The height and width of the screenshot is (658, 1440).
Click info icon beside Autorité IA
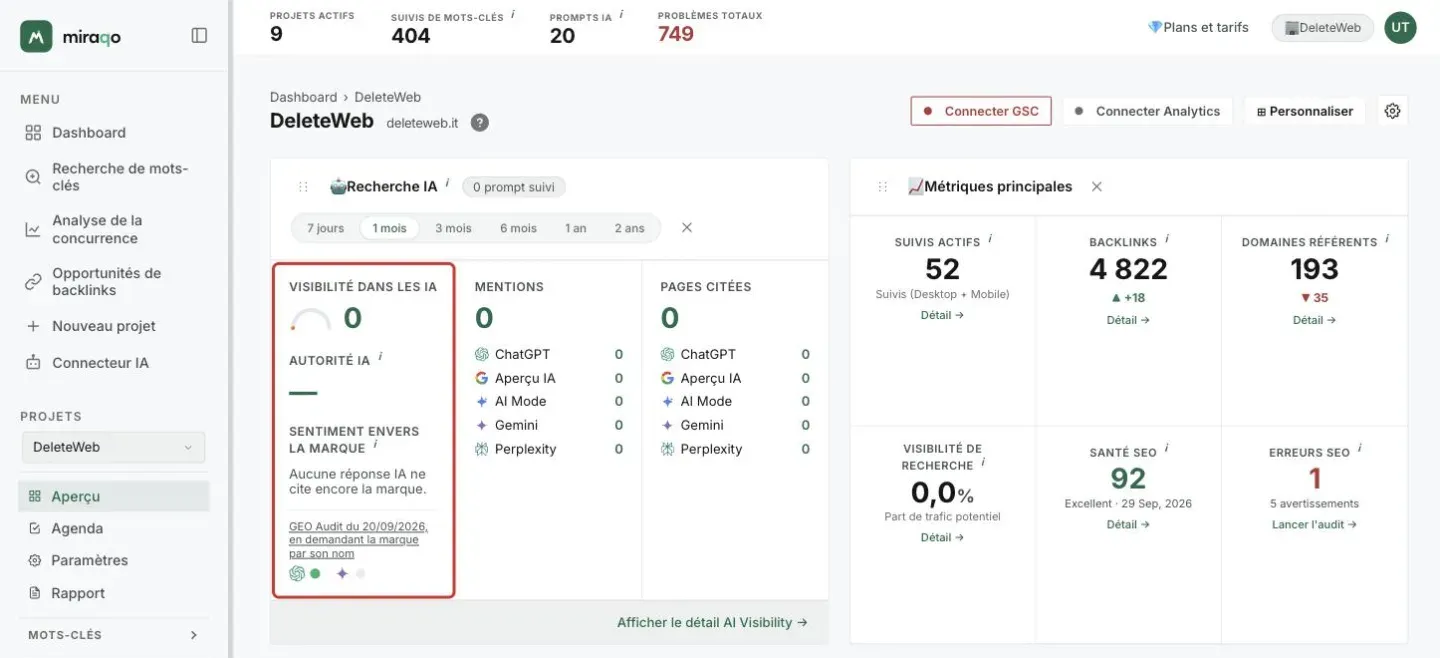(380, 357)
